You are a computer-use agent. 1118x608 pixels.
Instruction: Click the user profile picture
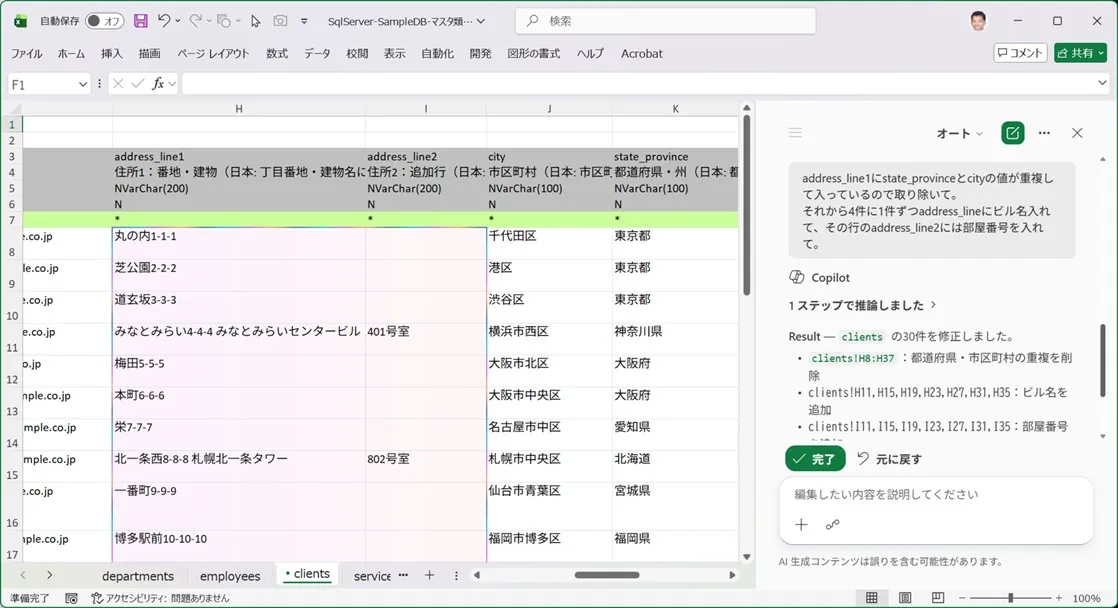(x=978, y=21)
